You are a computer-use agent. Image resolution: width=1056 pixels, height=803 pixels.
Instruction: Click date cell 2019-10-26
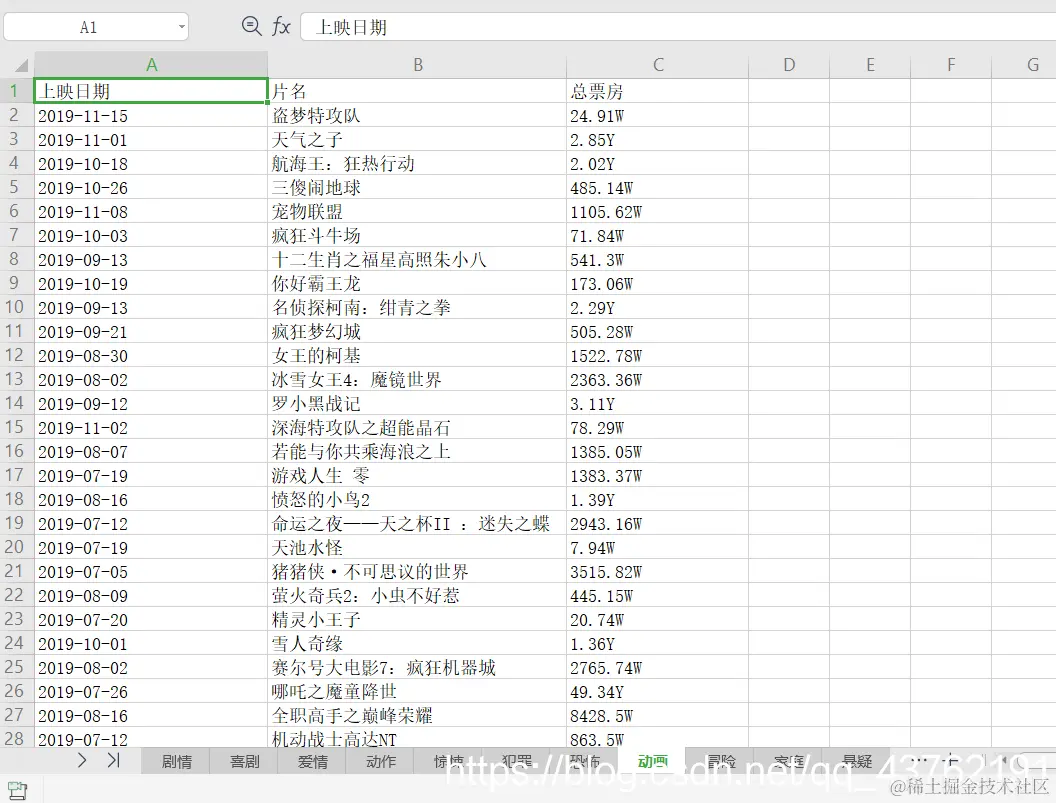(151, 187)
